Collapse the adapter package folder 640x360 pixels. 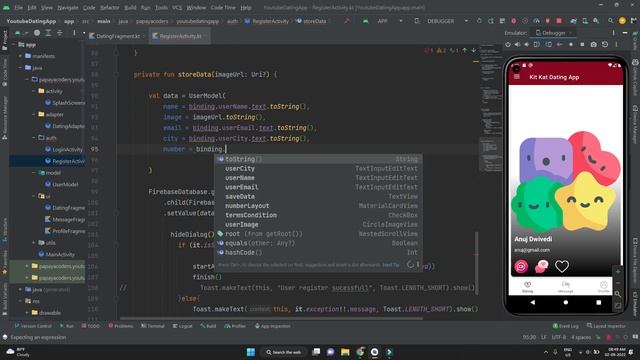click(34, 114)
